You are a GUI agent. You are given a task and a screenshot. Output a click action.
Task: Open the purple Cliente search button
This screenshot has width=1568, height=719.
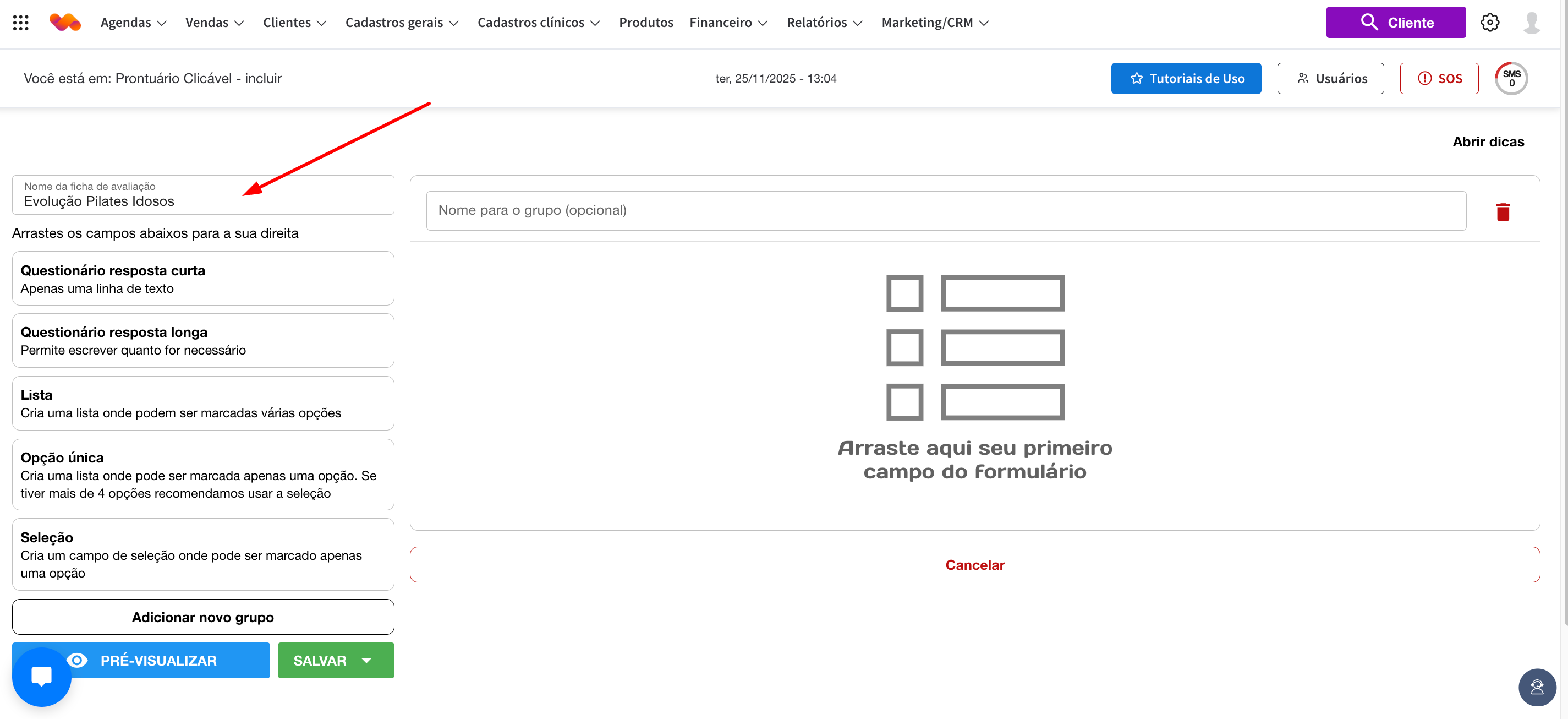(x=1395, y=23)
